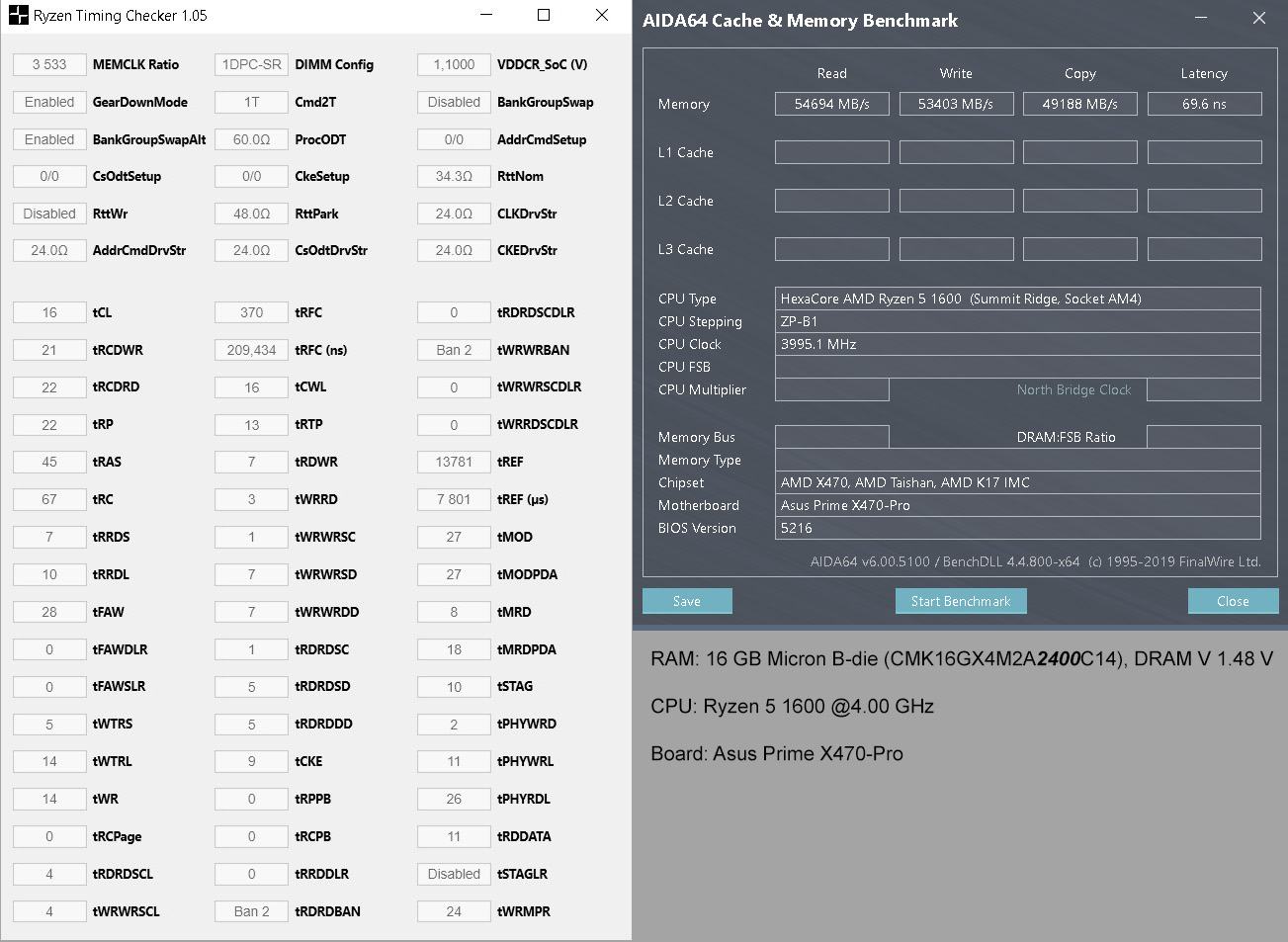The height and width of the screenshot is (942, 1288).
Task: Click the tRCDRD value 22
Action: click(x=49, y=386)
